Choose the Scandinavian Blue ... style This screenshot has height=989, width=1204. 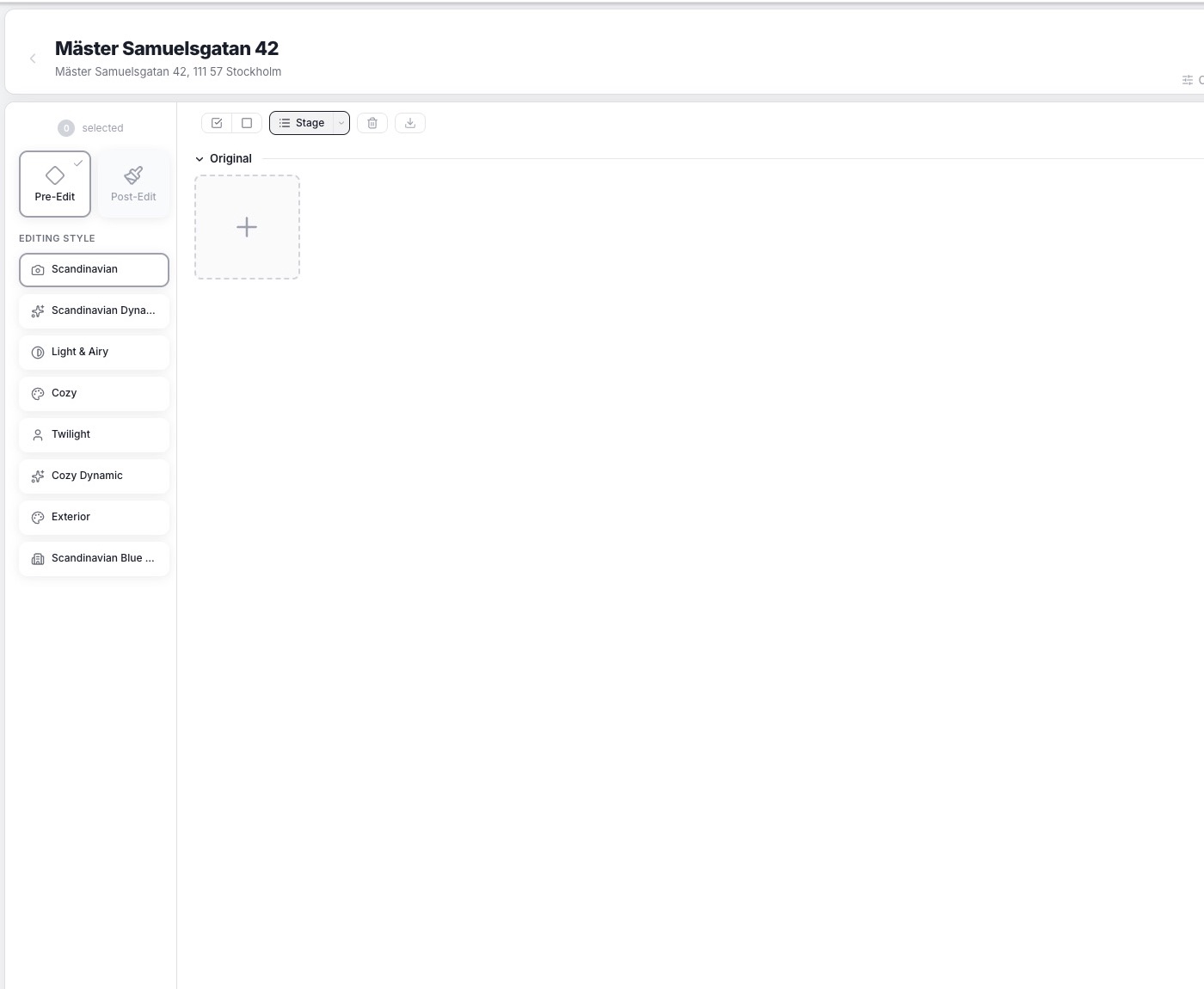94,558
